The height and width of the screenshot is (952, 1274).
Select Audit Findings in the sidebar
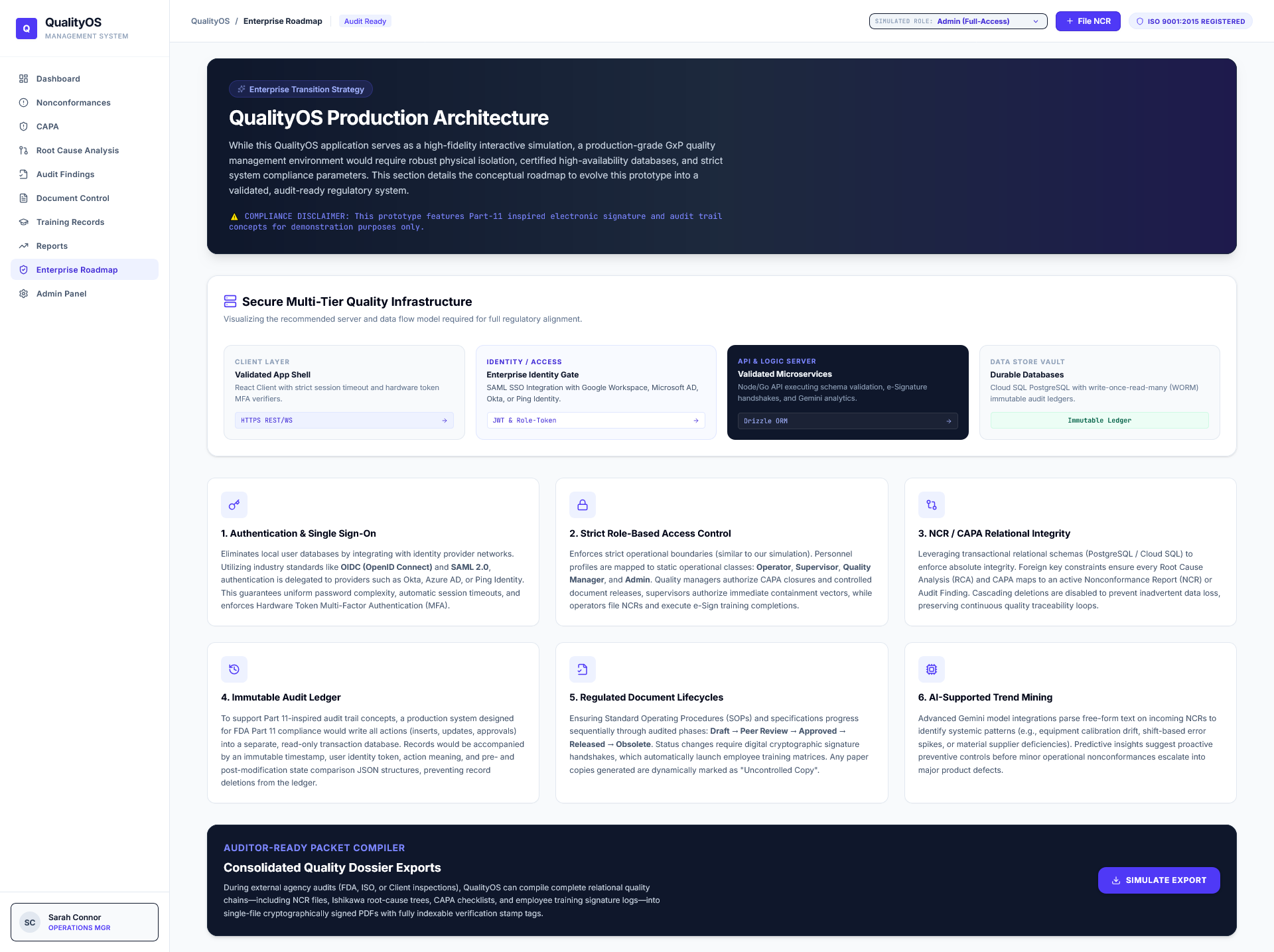[x=84, y=174]
